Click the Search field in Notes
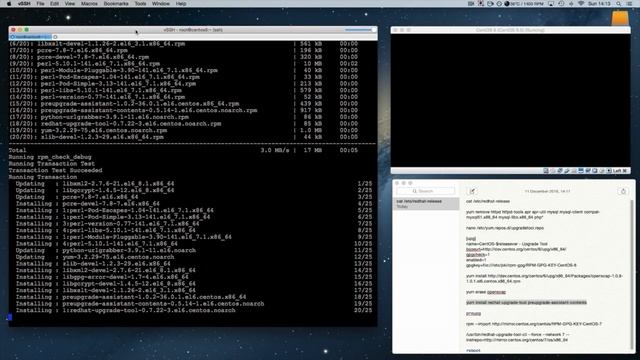 (425, 191)
